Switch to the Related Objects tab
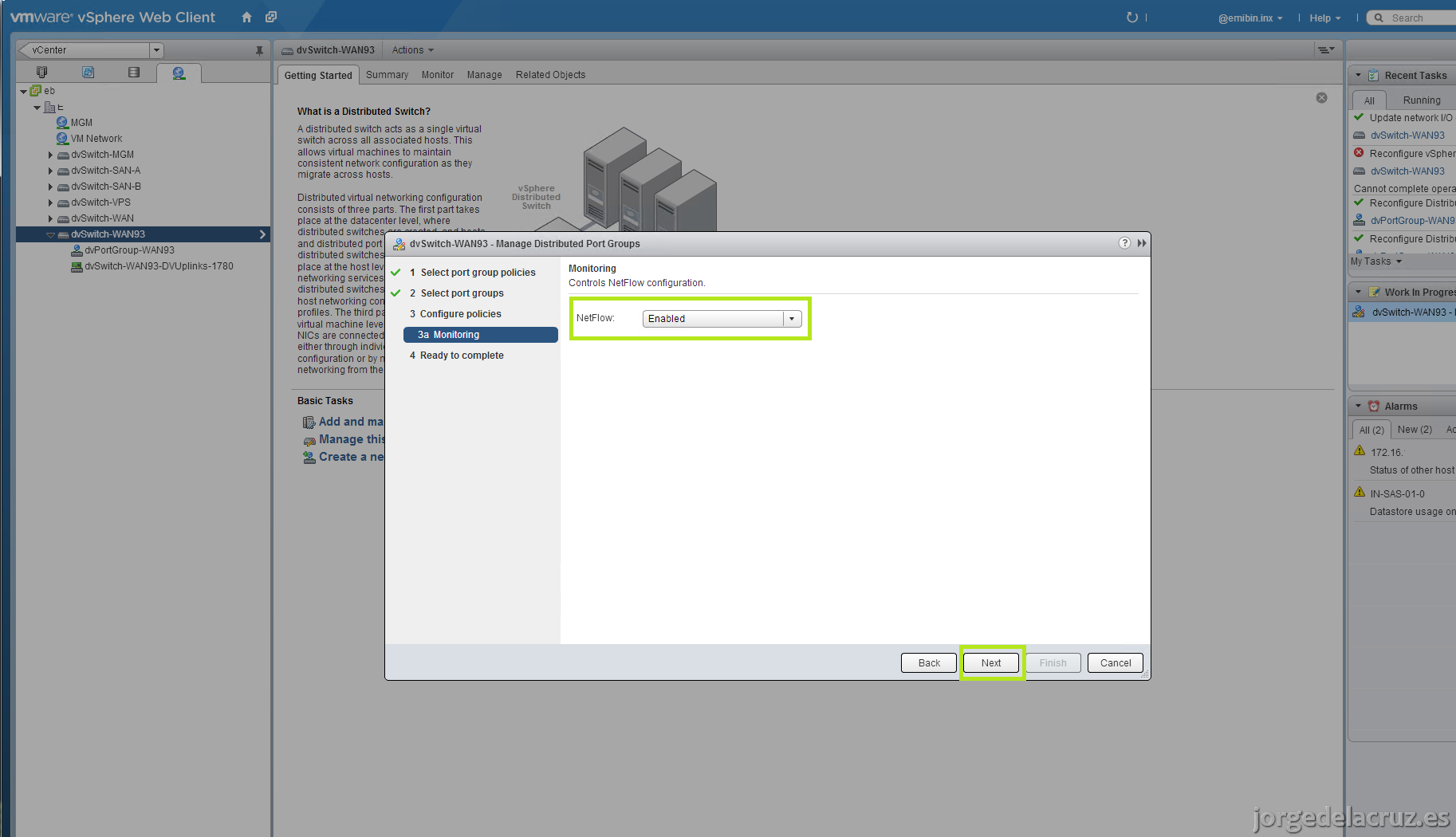1456x837 pixels. tap(550, 75)
